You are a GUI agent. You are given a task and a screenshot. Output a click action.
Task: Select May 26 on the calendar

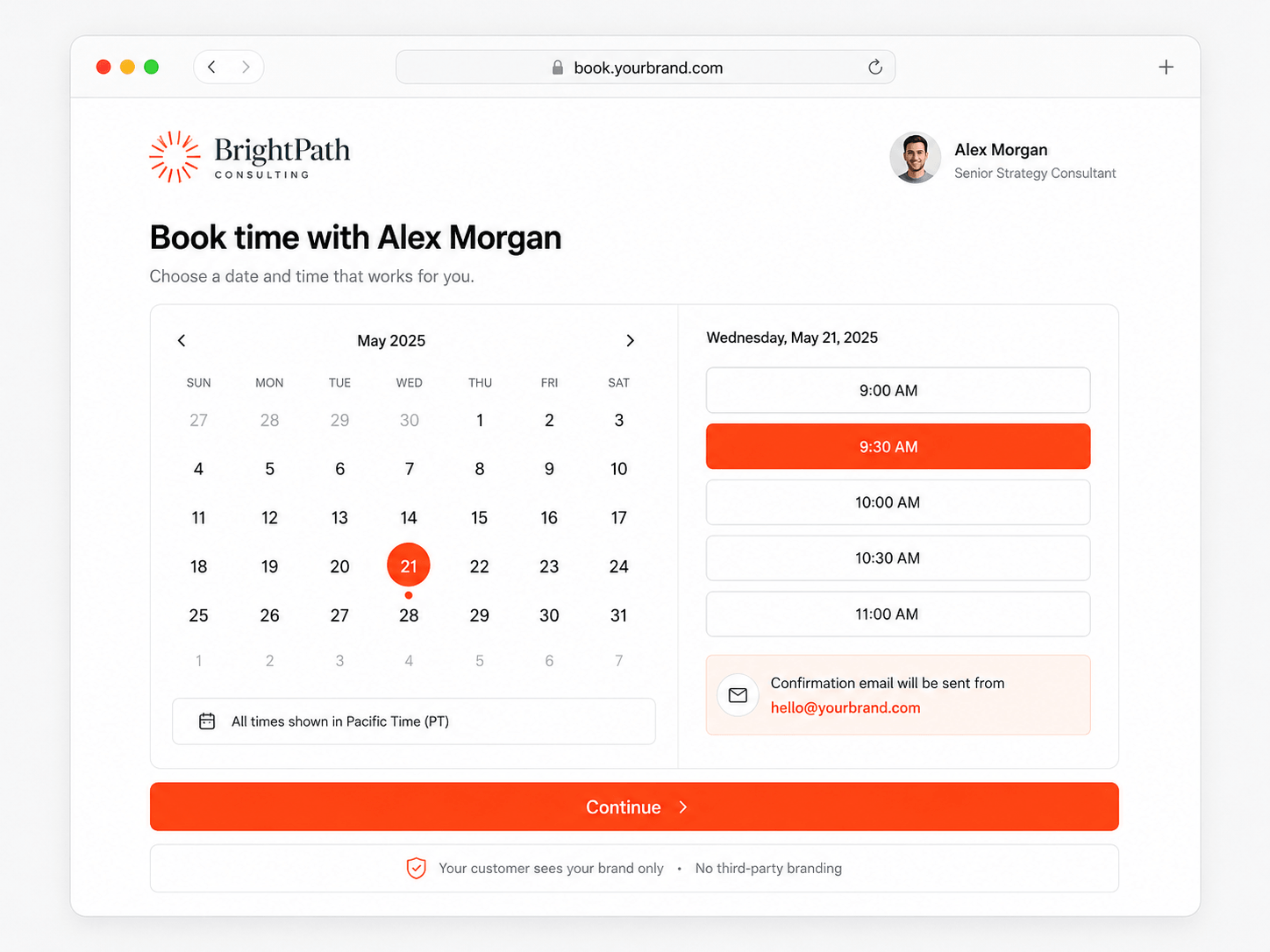(x=269, y=615)
